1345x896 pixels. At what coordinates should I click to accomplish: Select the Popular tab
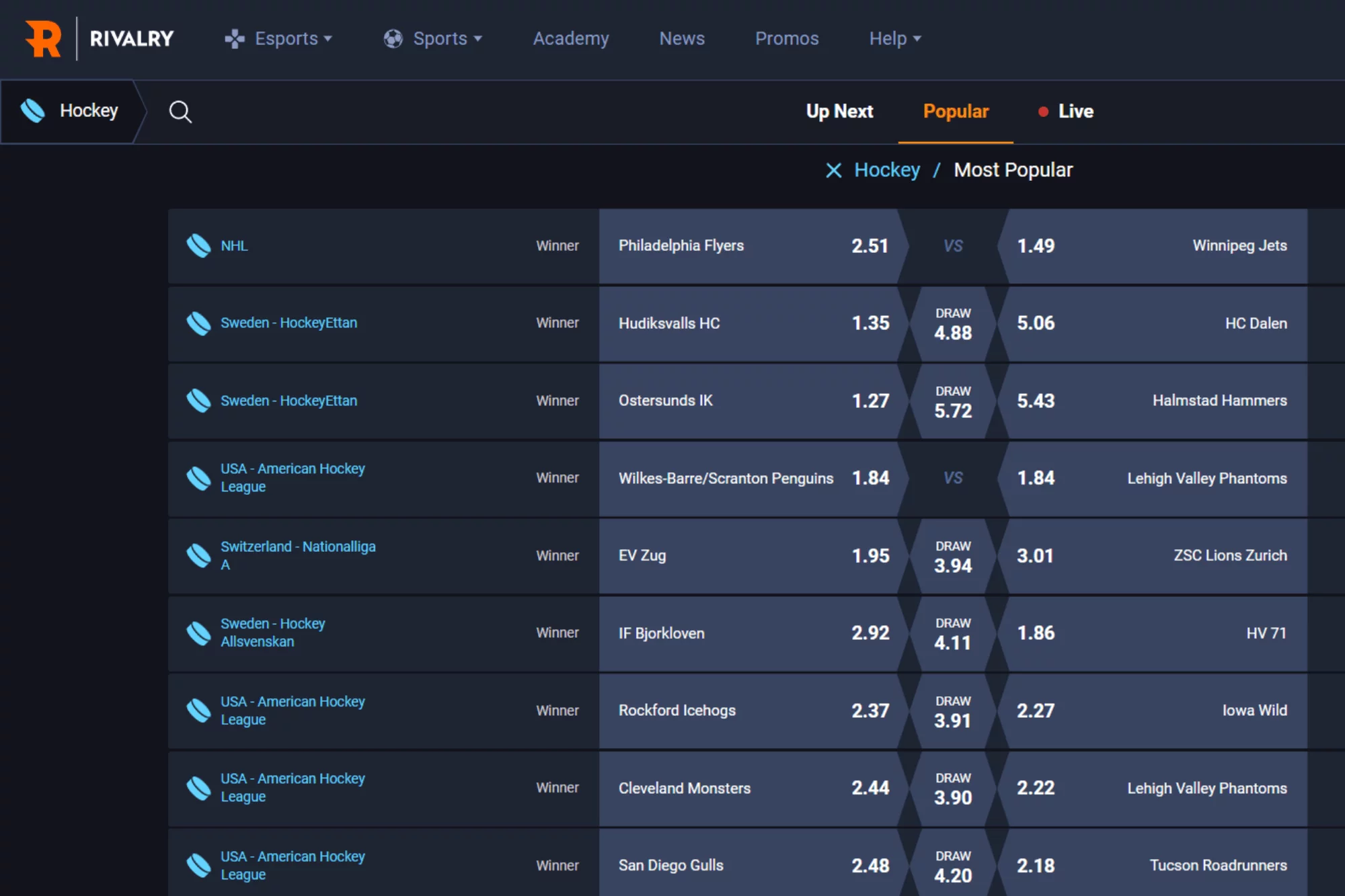[x=956, y=112]
